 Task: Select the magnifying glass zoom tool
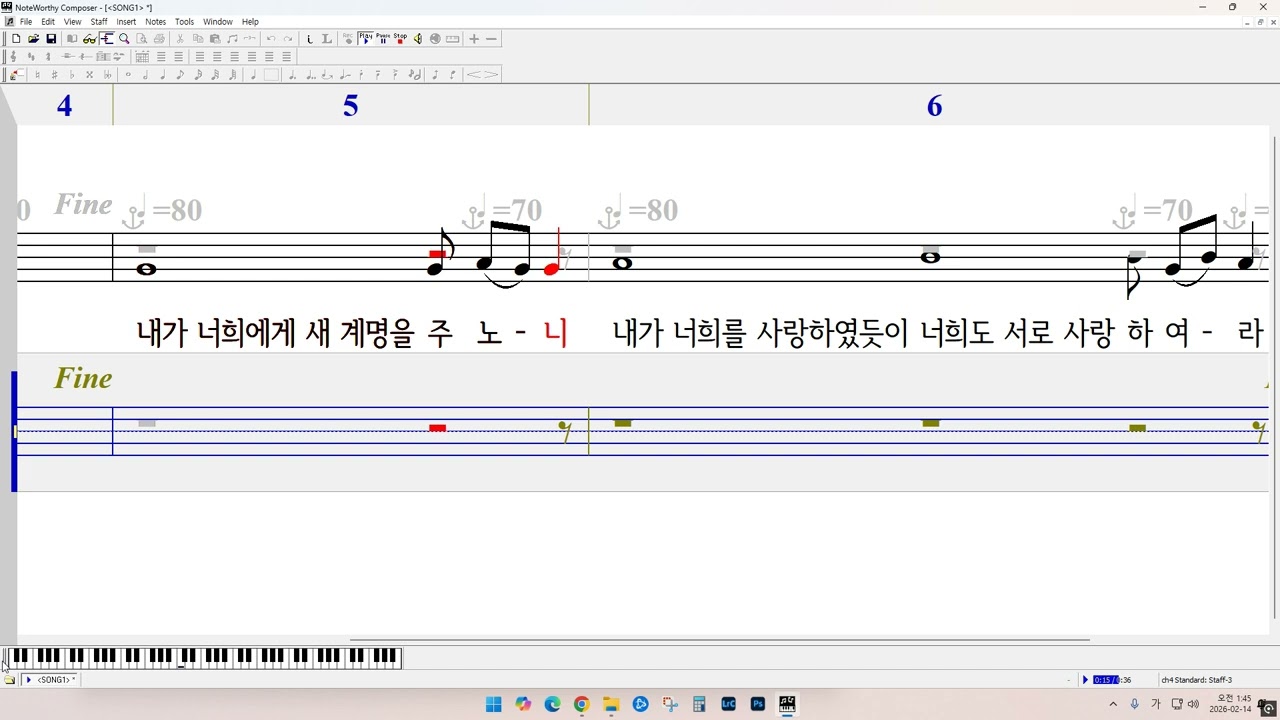tap(124, 39)
